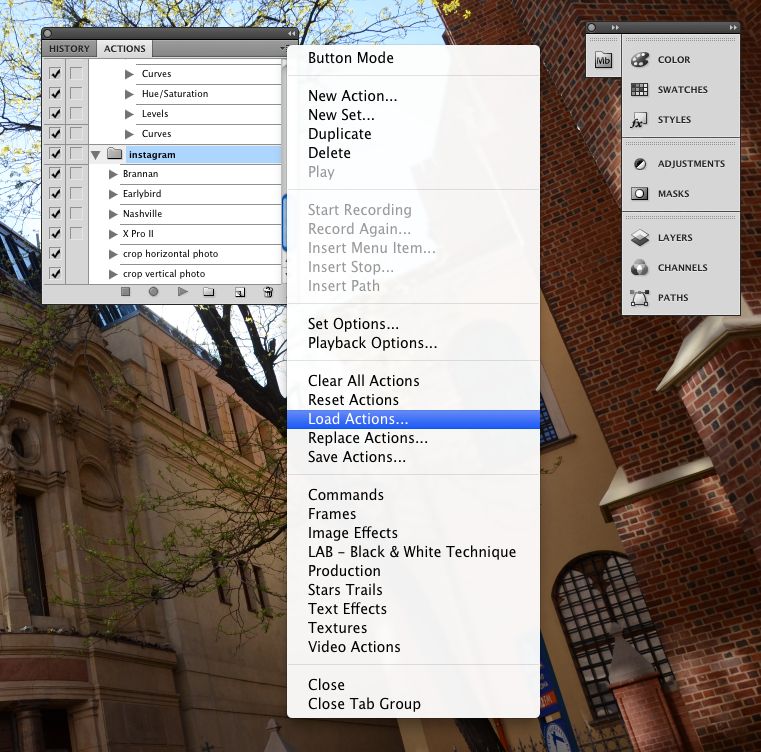Viewport: 761px width, 752px height.
Task: Expand crop vertical photo action
Action: coord(113,274)
